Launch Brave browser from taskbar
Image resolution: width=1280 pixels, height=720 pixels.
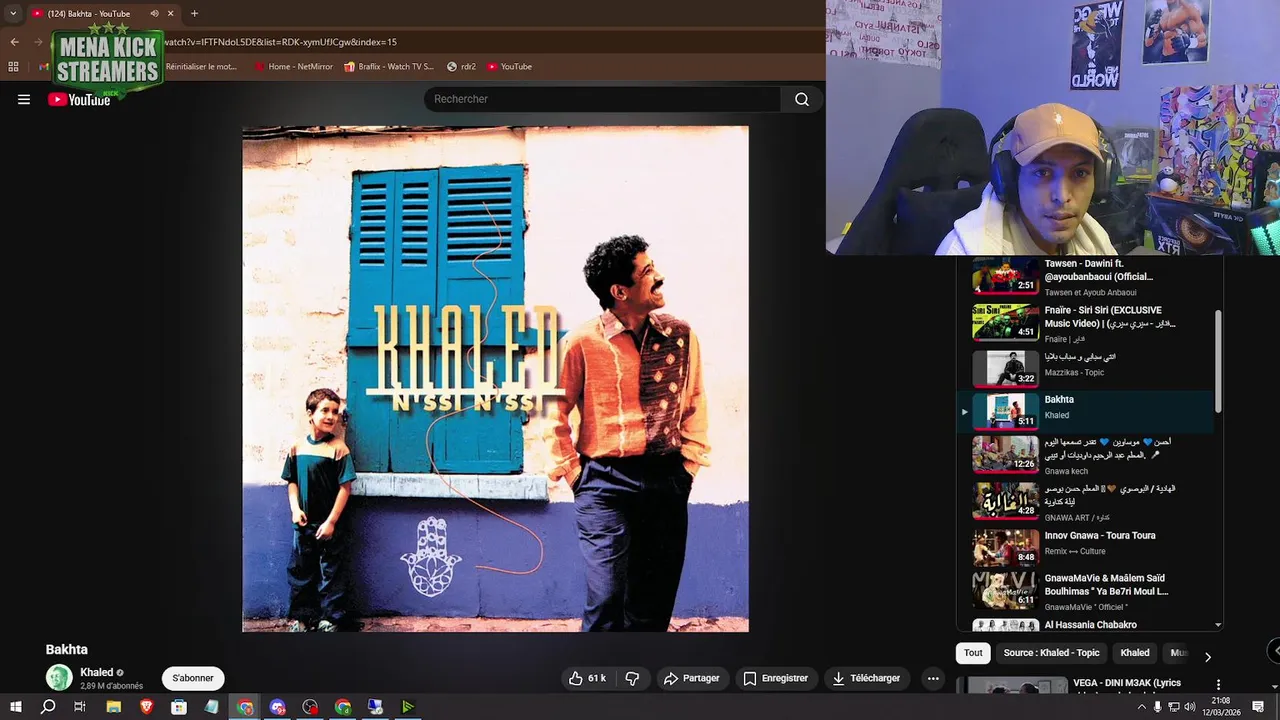(147, 707)
